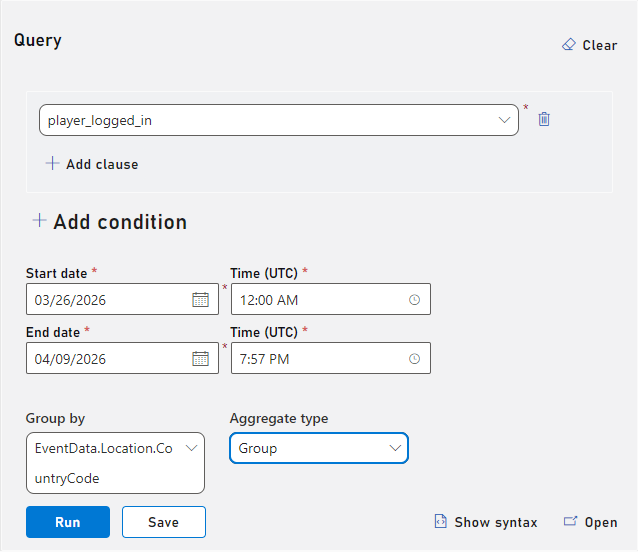
Task: Click the trash icon beside player_logged_in
Action: tap(544, 119)
